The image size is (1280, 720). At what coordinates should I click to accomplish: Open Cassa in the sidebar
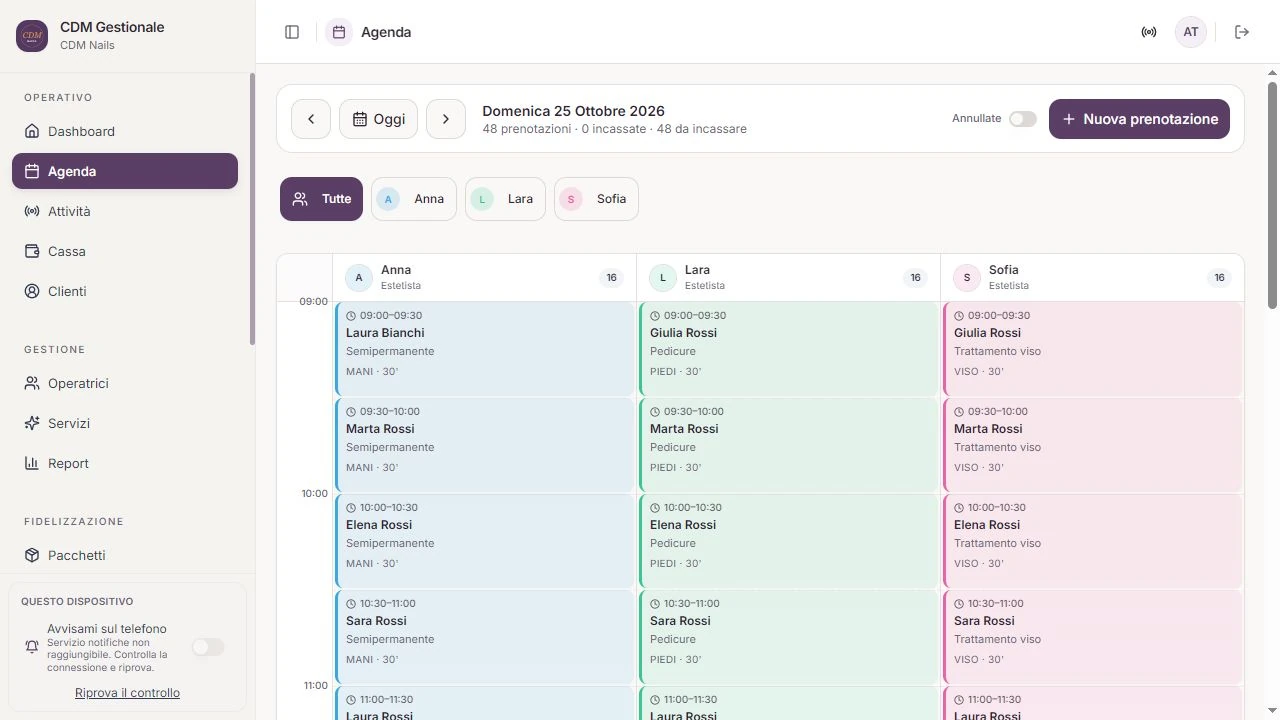coord(125,251)
